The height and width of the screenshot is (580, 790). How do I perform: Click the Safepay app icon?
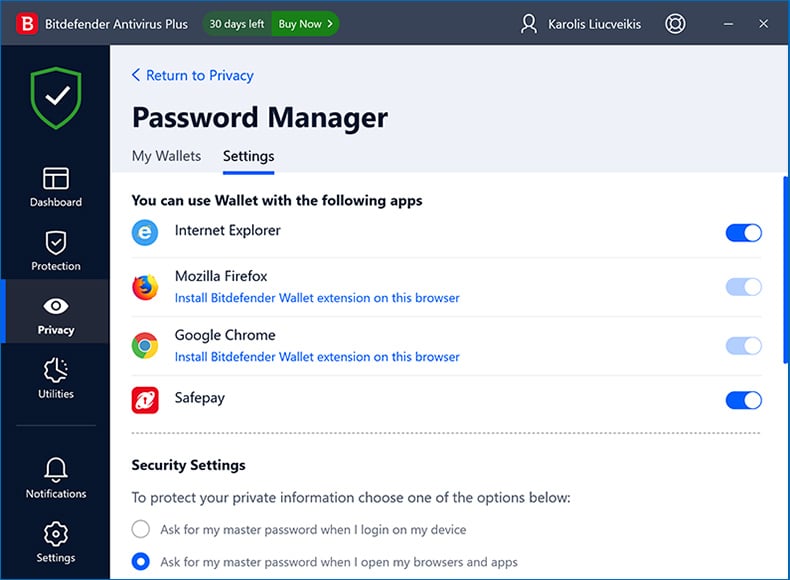tap(145, 400)
